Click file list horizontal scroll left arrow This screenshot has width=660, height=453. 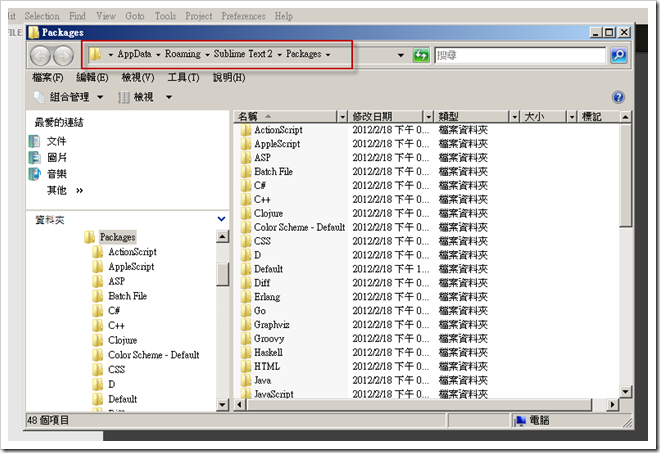pos(240,405)
